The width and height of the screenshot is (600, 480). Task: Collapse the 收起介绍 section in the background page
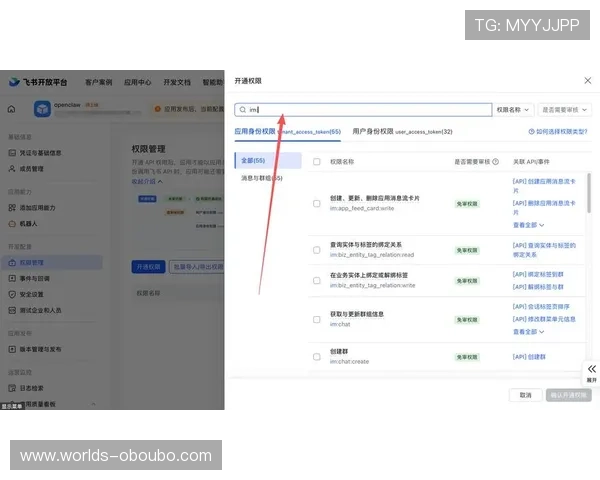point(147,181)
